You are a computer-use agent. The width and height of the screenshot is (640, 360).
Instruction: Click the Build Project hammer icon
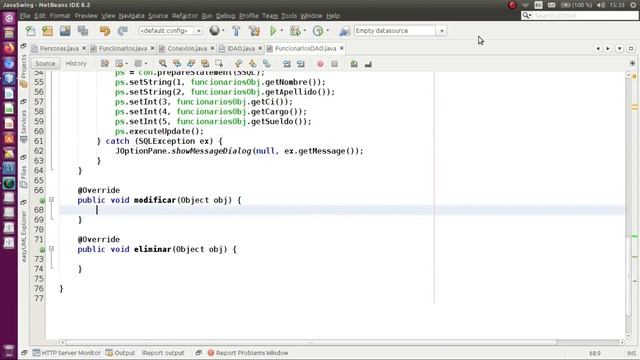[x=236, y=31]
